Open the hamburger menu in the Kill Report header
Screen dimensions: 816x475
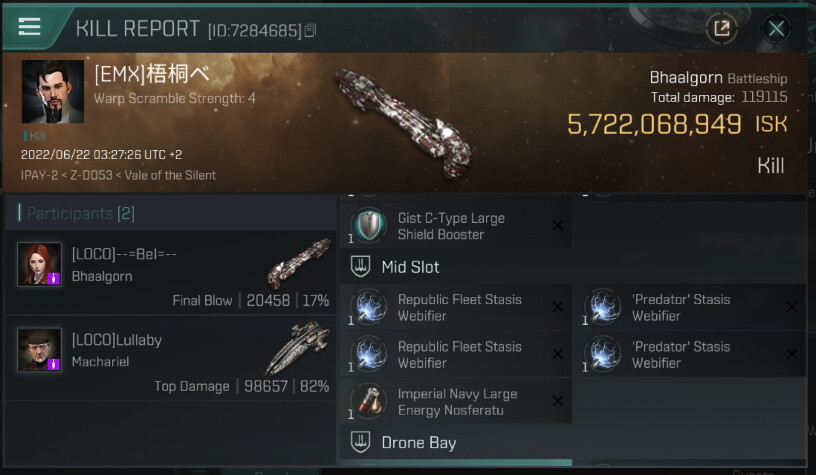(x=30, y=27)
